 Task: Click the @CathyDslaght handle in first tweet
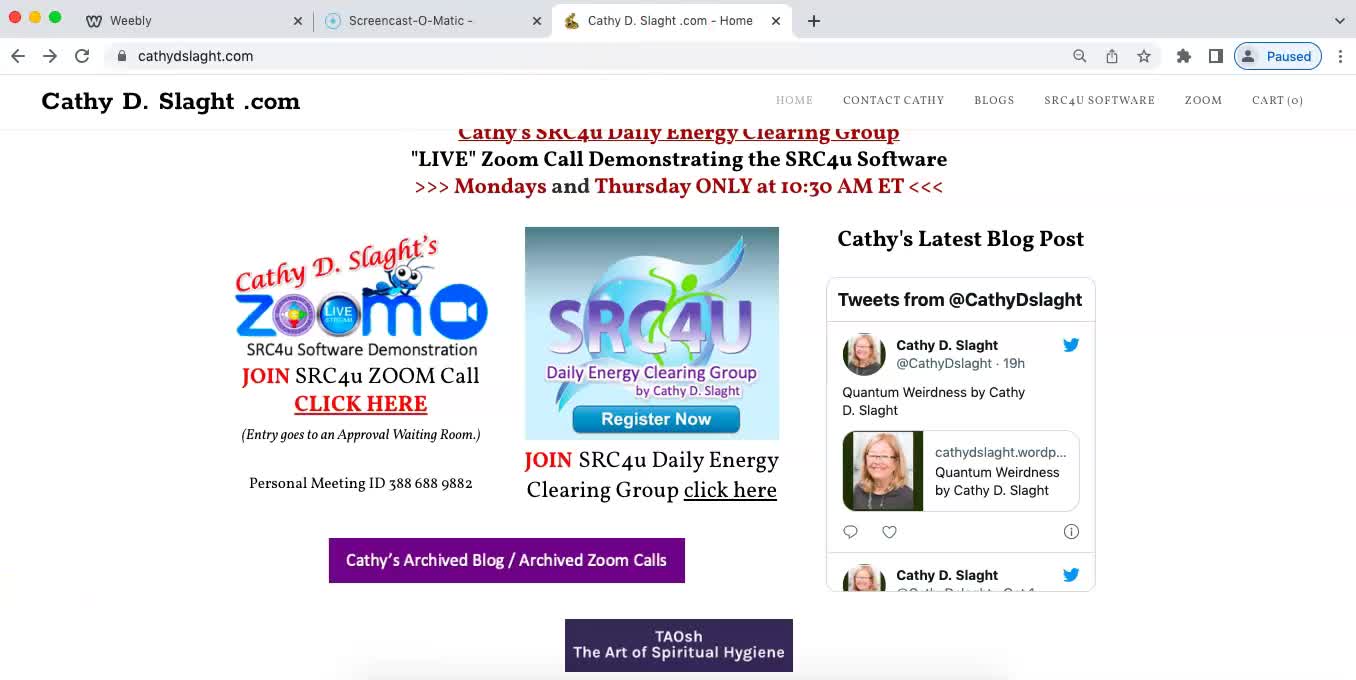coord(944,363)
